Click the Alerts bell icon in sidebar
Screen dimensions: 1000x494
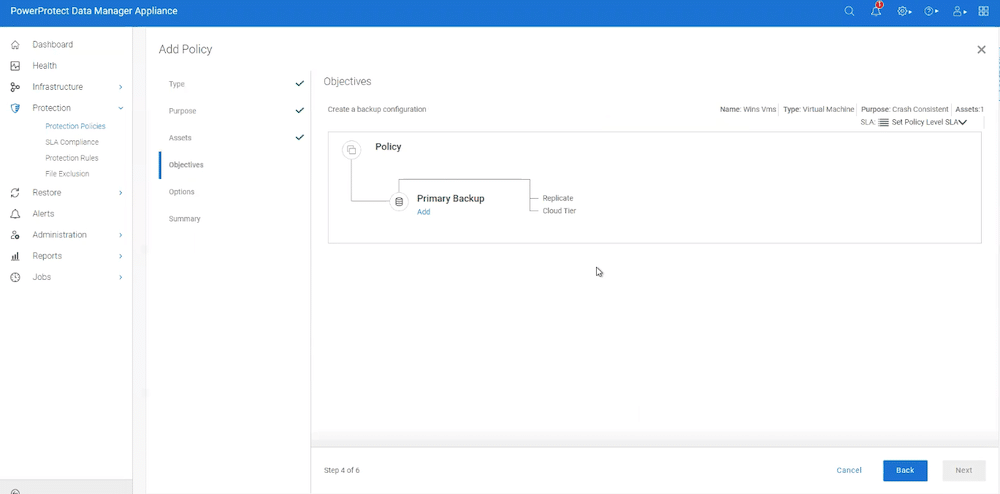[15, 214]
